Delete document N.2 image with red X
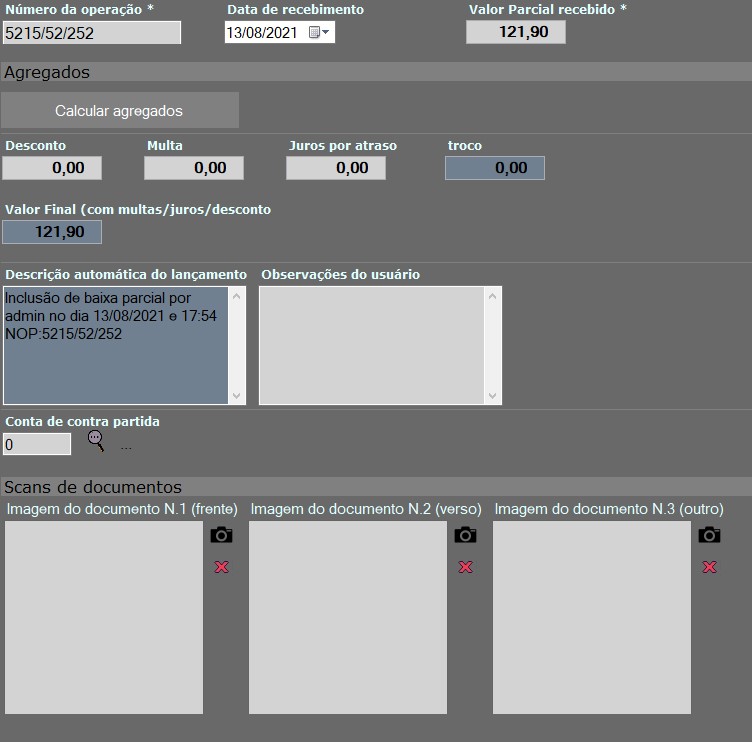752x742 pixels. pos(465,567)
